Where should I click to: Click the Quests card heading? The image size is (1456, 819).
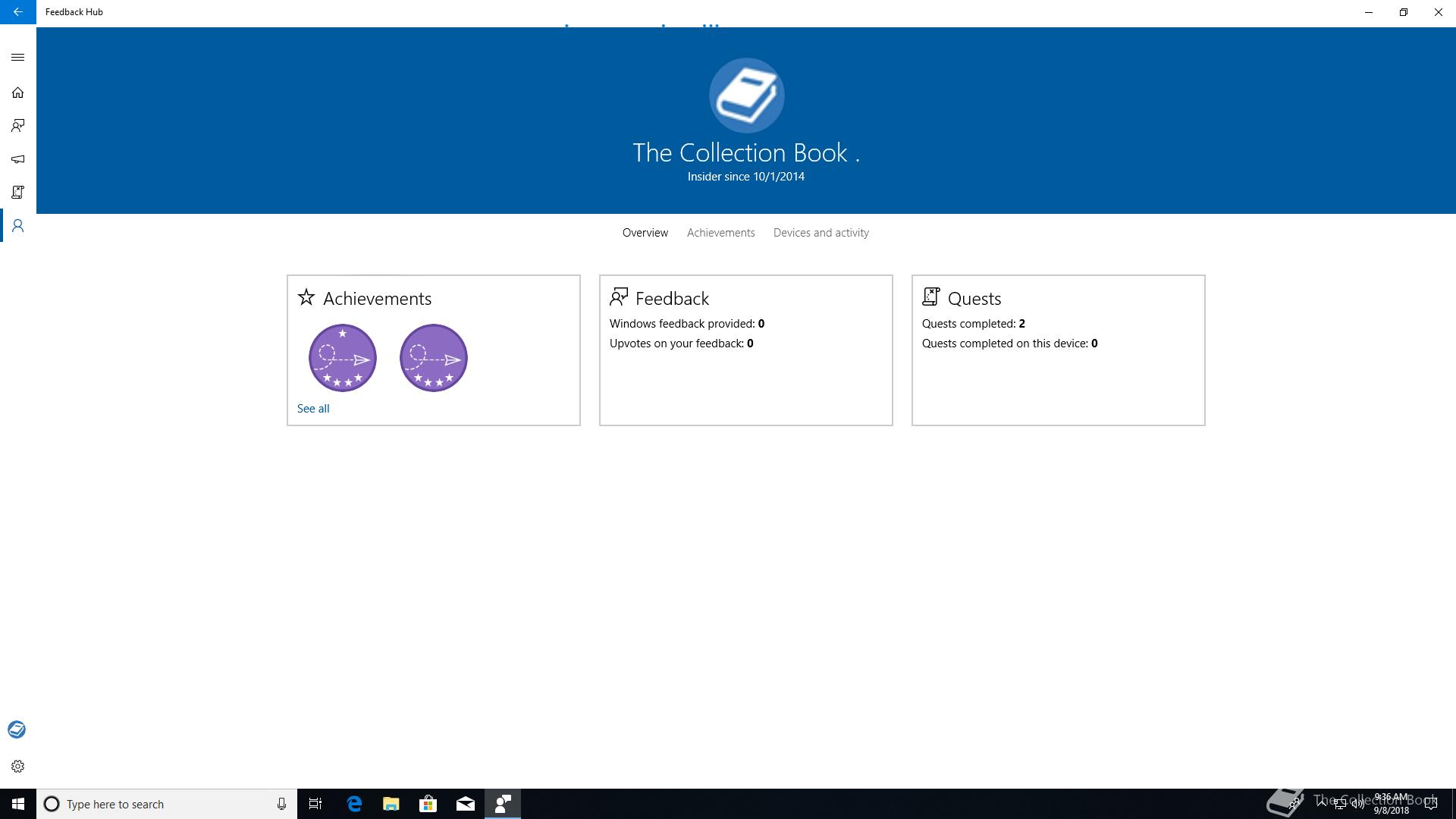coord(974,299)
